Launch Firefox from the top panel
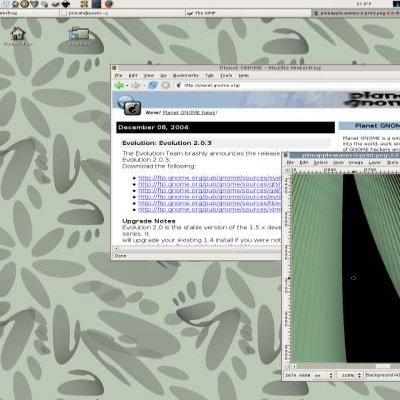 click(108, 4)
